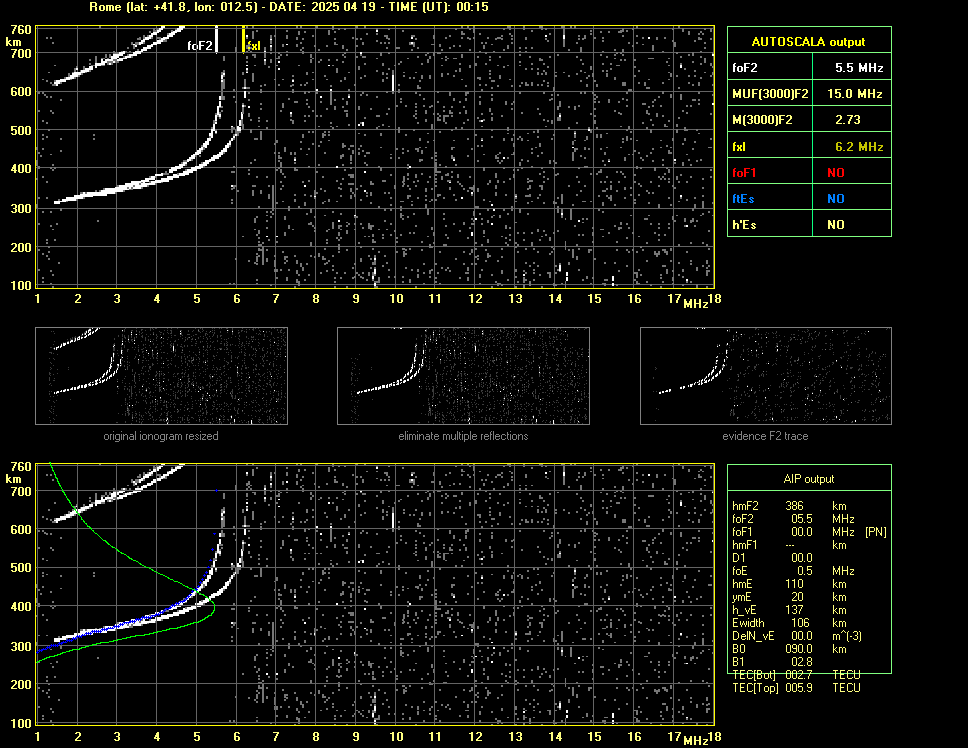Click the white foF2 label inside the ionogram plot
Image resolution: width=968 pixels, height=748 pixels.
point(199,46)
